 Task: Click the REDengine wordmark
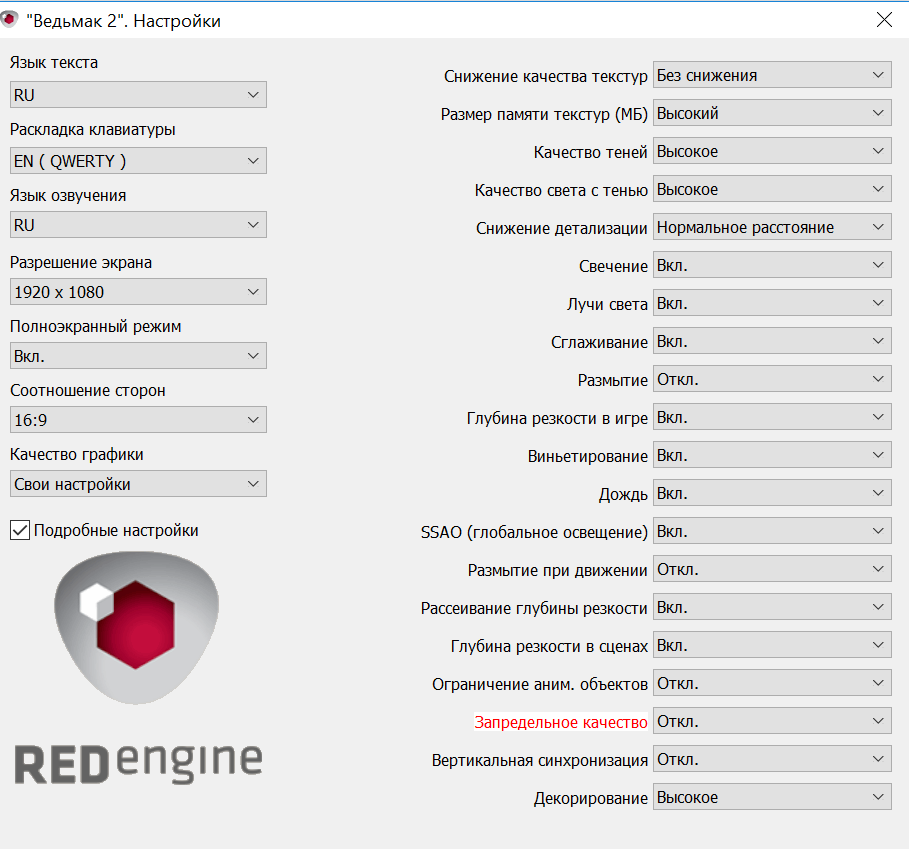coord(139,763)
